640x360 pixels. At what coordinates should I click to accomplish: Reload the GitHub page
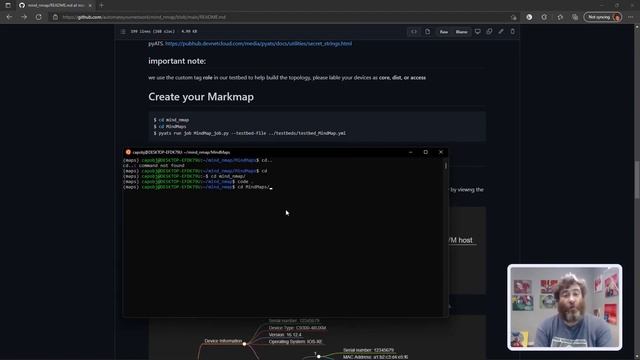tap(39, 17)
